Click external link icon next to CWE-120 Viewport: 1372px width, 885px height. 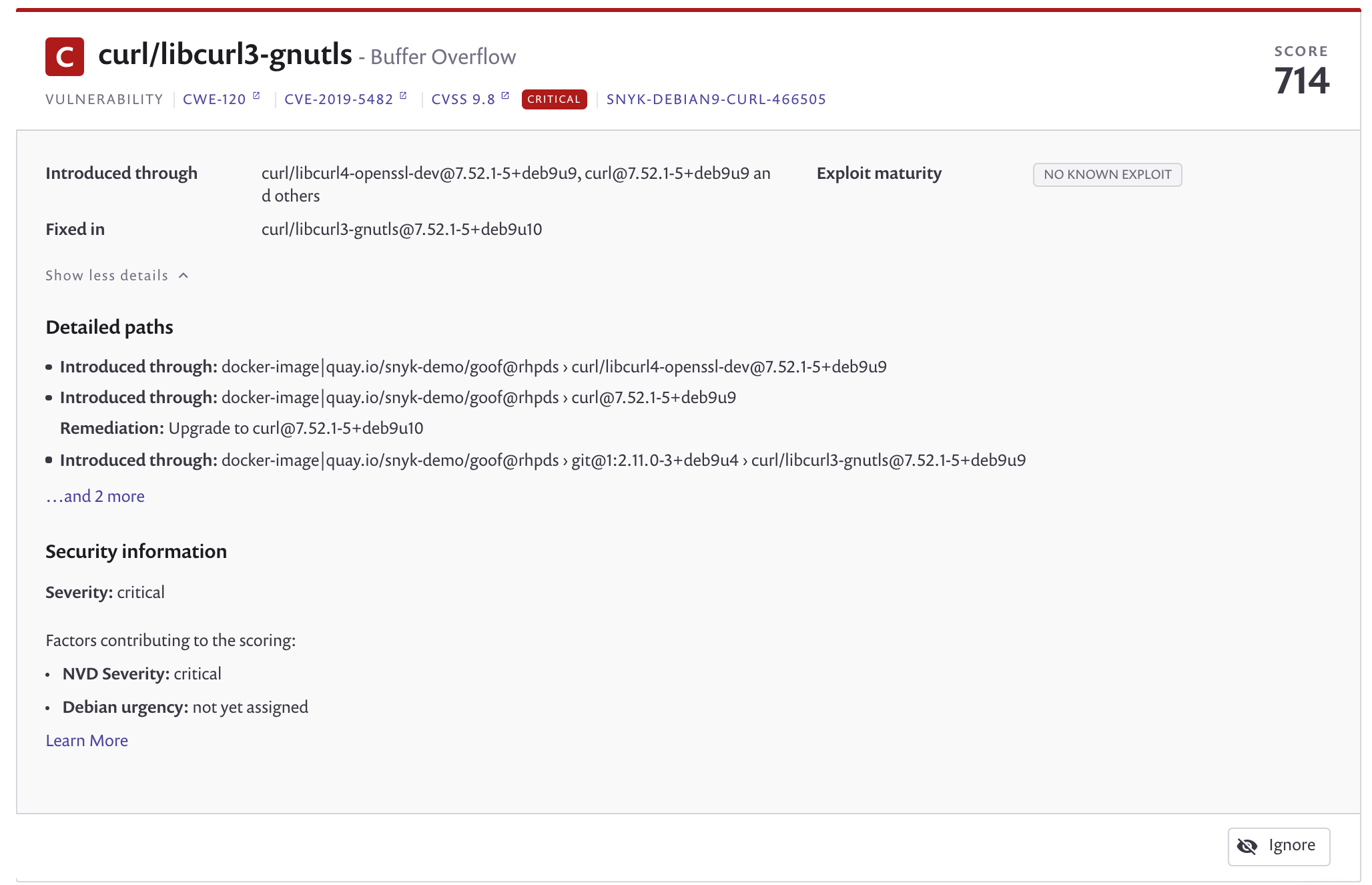tap(256, 96)
